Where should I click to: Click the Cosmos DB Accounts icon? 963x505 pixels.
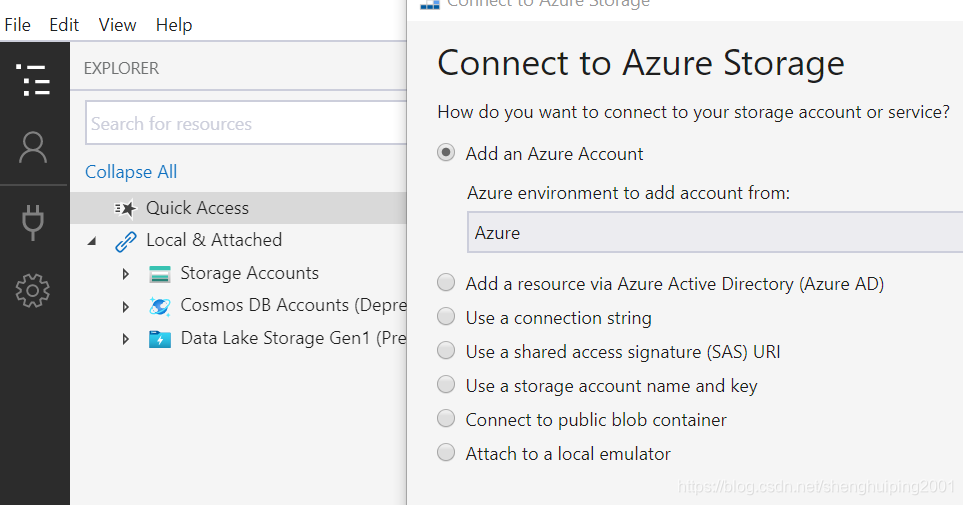point(160,306)
